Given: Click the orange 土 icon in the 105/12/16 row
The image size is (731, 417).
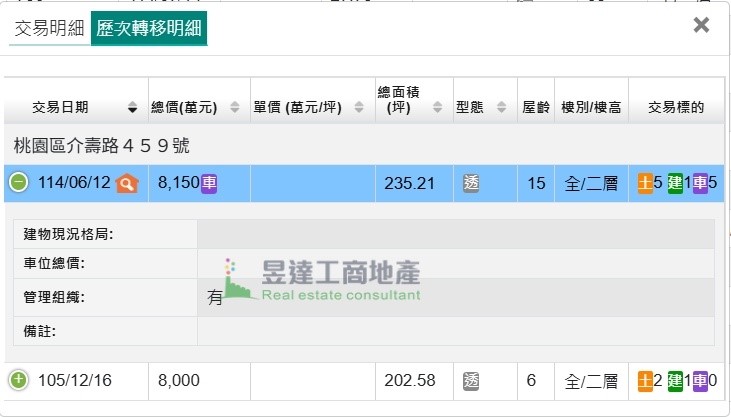Looking at the screenshot, I should 645,381.
